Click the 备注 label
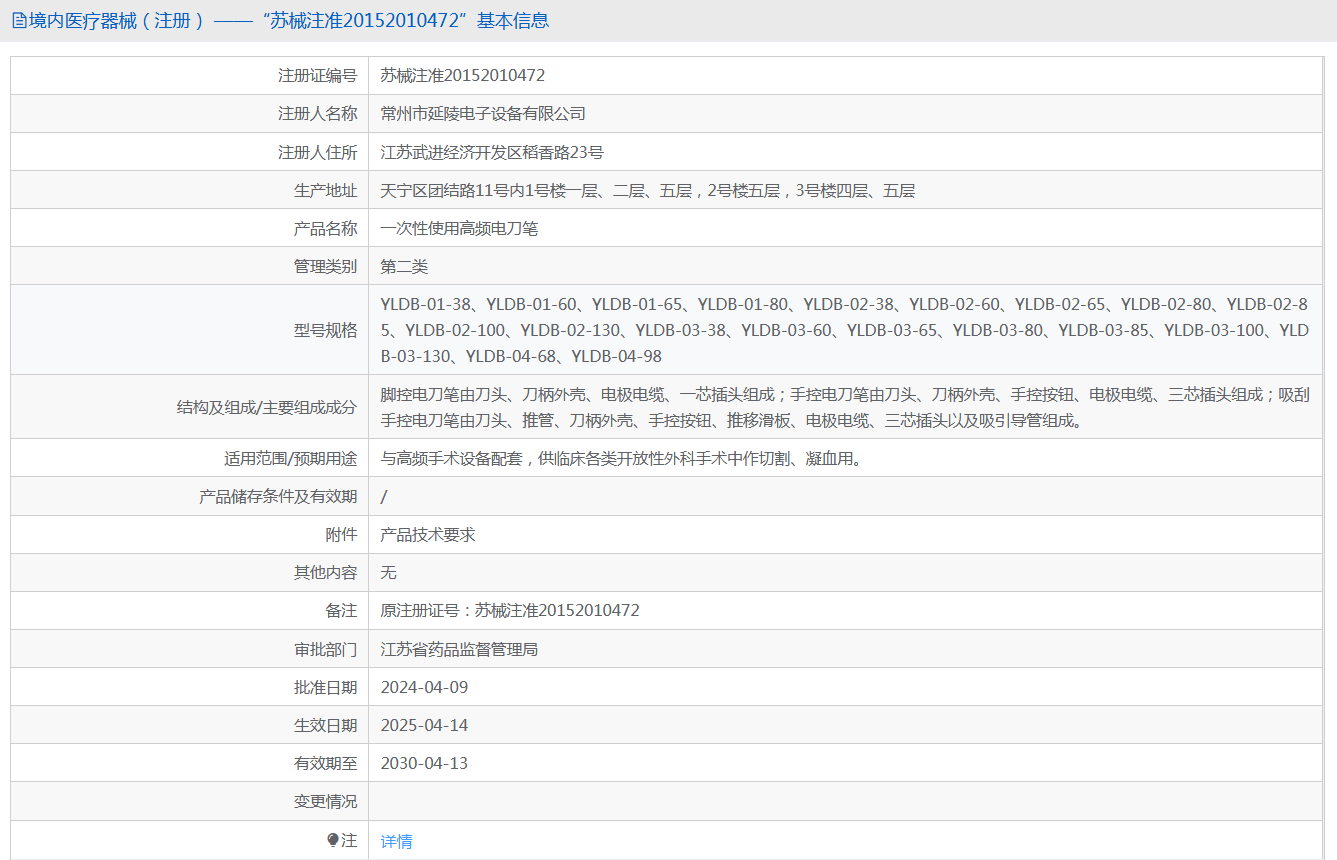Image resolution: width=1337 pixels, height=860 pixels. pos(341,611)
